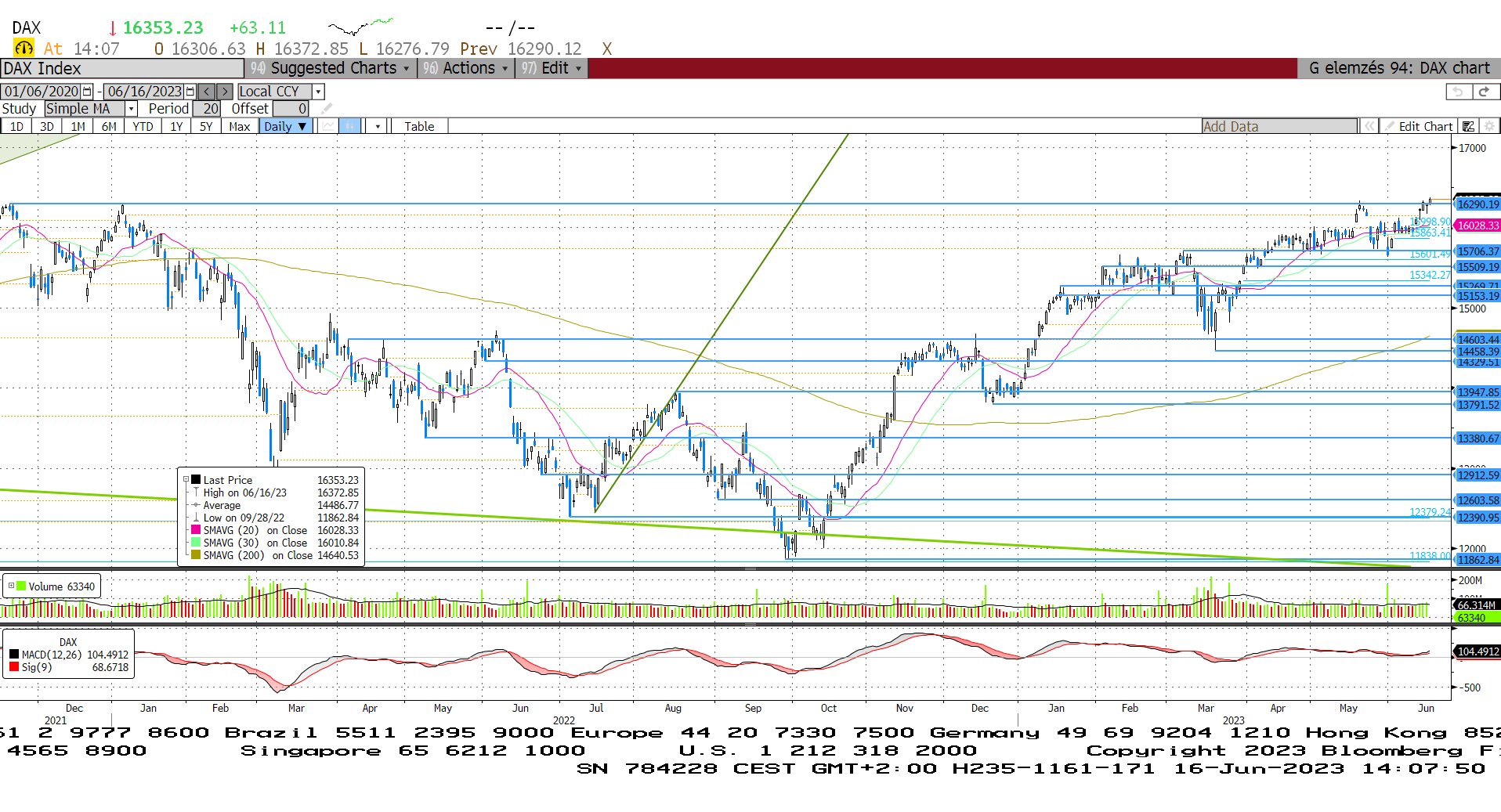Click the Edit Chart button

click(1419, 126)
